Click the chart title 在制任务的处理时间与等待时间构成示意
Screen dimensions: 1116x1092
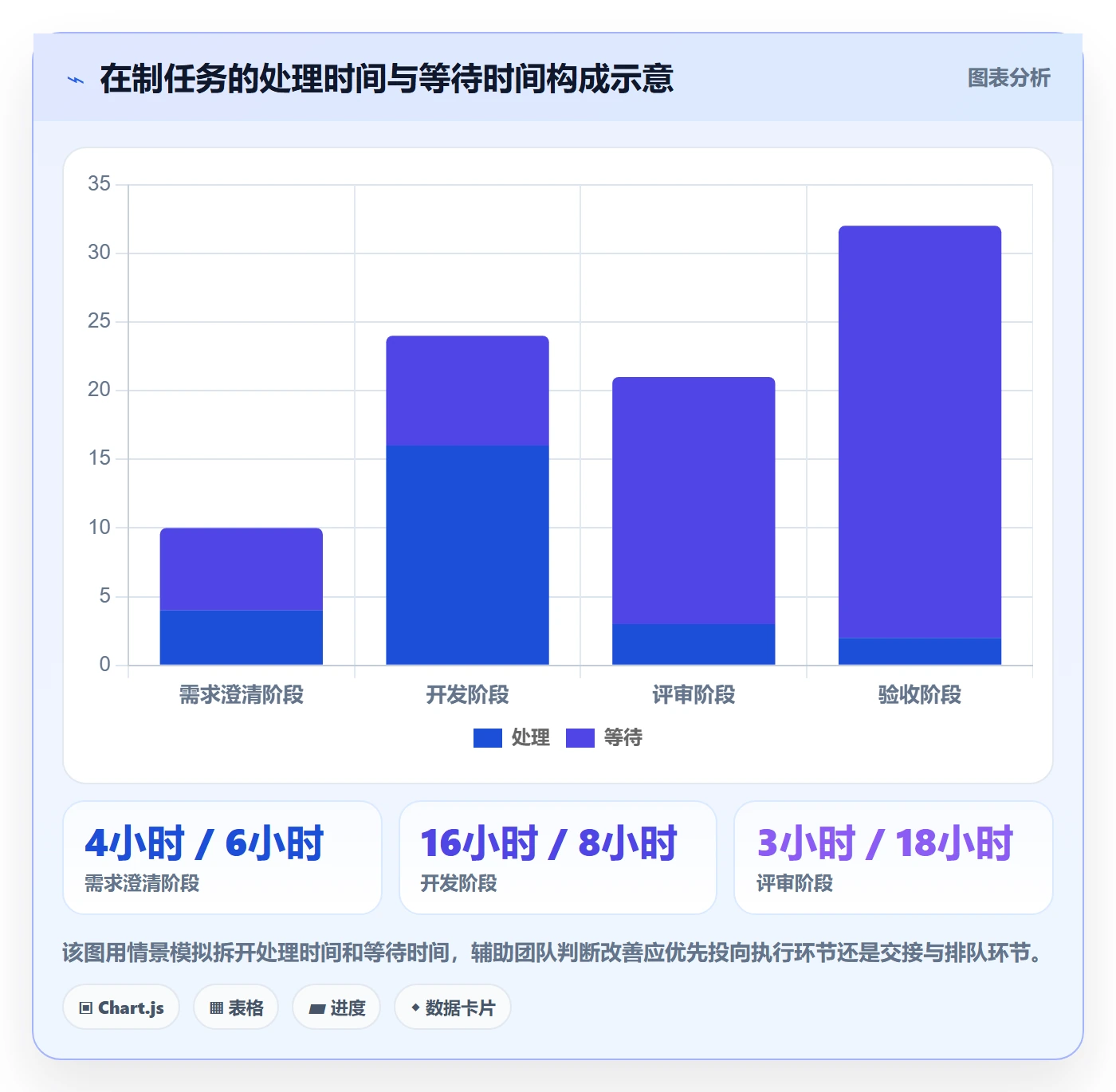[387, 79]
